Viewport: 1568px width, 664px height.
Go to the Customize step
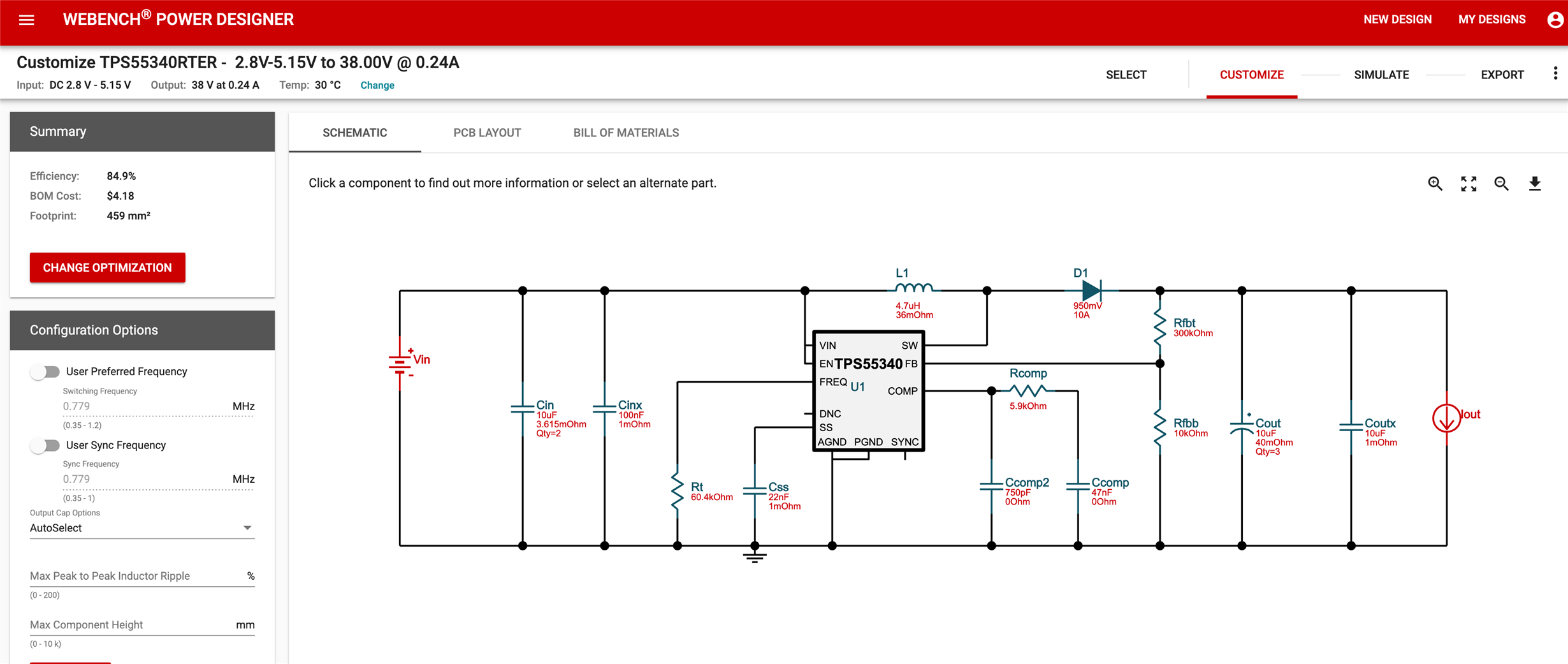(x=1251, y=75)
